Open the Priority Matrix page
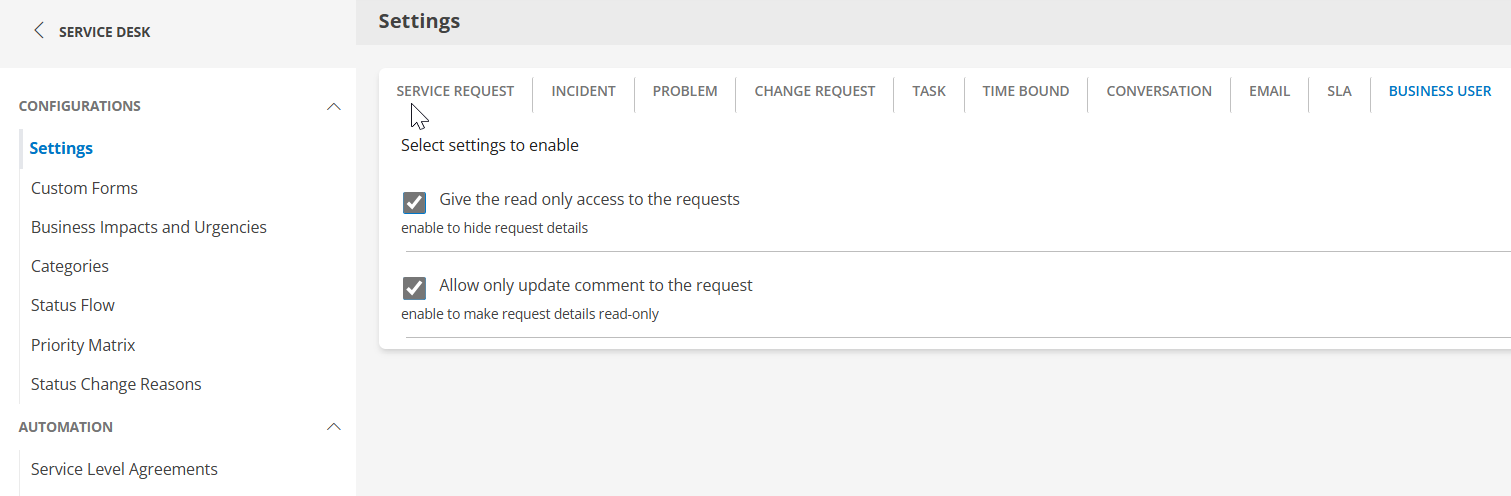This screenshot has width=1511, height=496. point(83,345)
